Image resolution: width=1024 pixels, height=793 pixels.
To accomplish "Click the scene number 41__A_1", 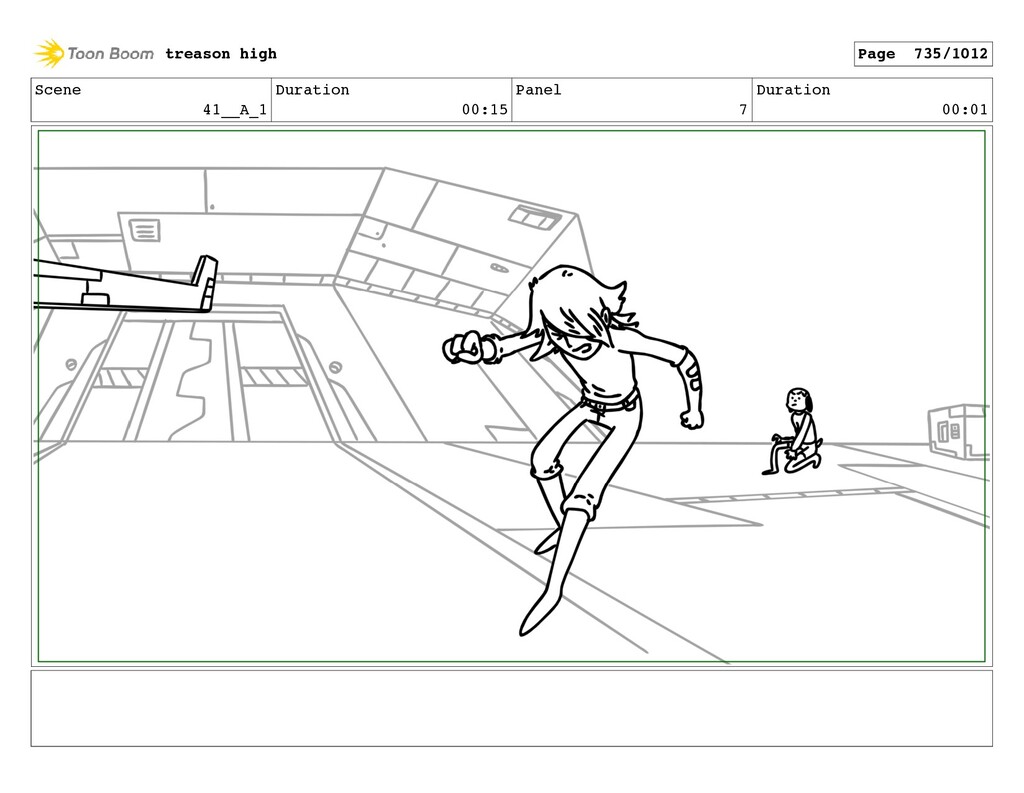I will click(235, 110).
